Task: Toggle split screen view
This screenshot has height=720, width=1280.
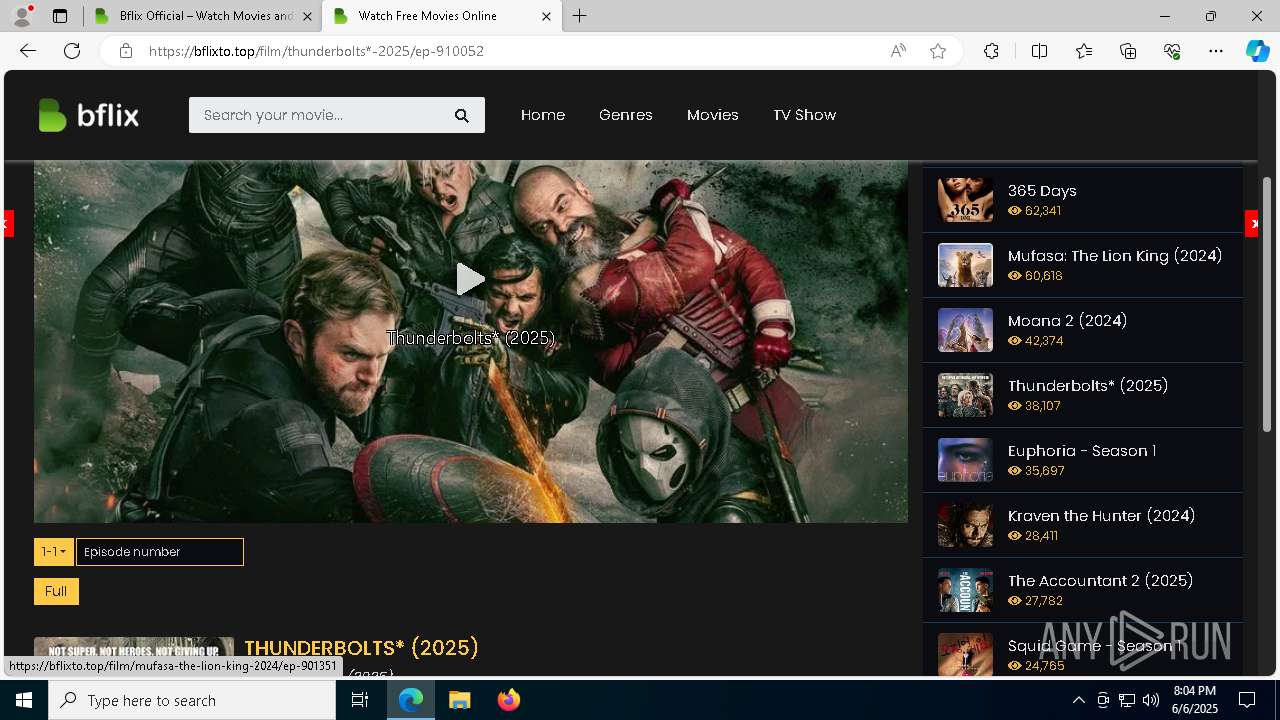Action: tap(1039, 51)
